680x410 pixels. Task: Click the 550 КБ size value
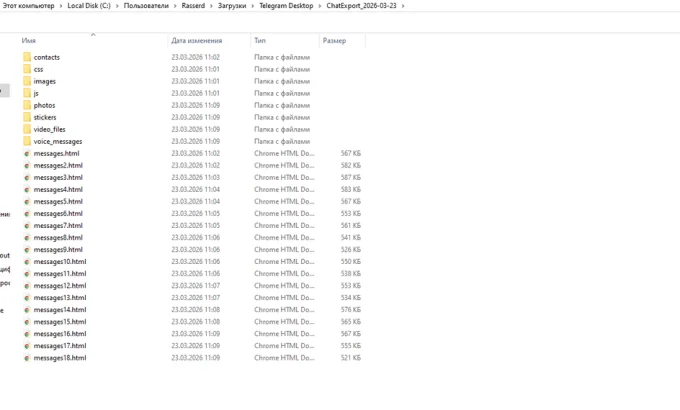point(350,262)
